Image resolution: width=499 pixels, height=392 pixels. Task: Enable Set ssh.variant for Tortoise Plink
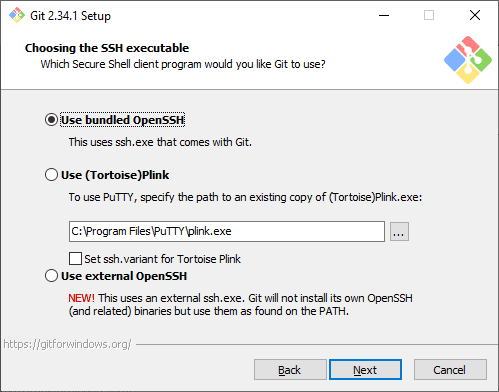coord(75,259)
